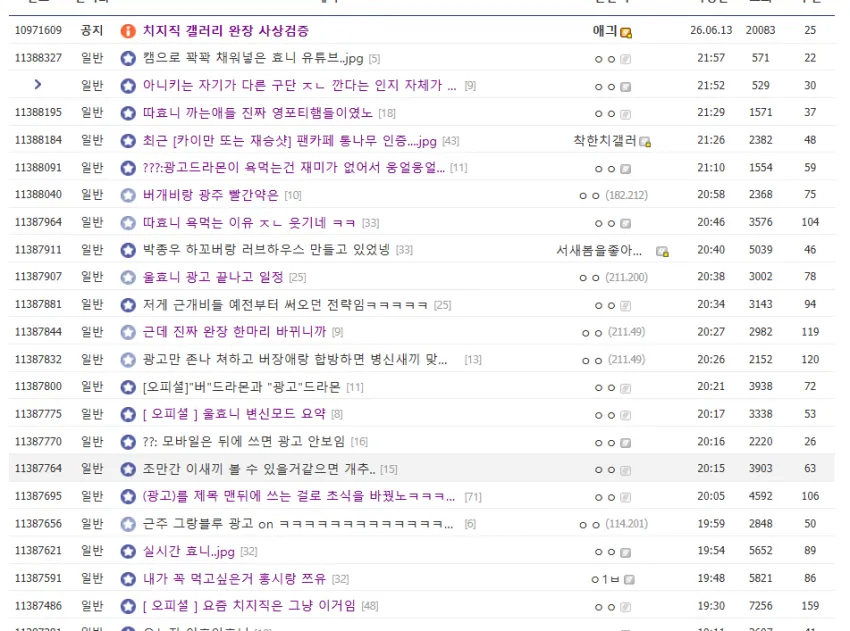
Task: Open the [43] comments on the 팬카페 통나무 인증 post
Action: [450, 141]
